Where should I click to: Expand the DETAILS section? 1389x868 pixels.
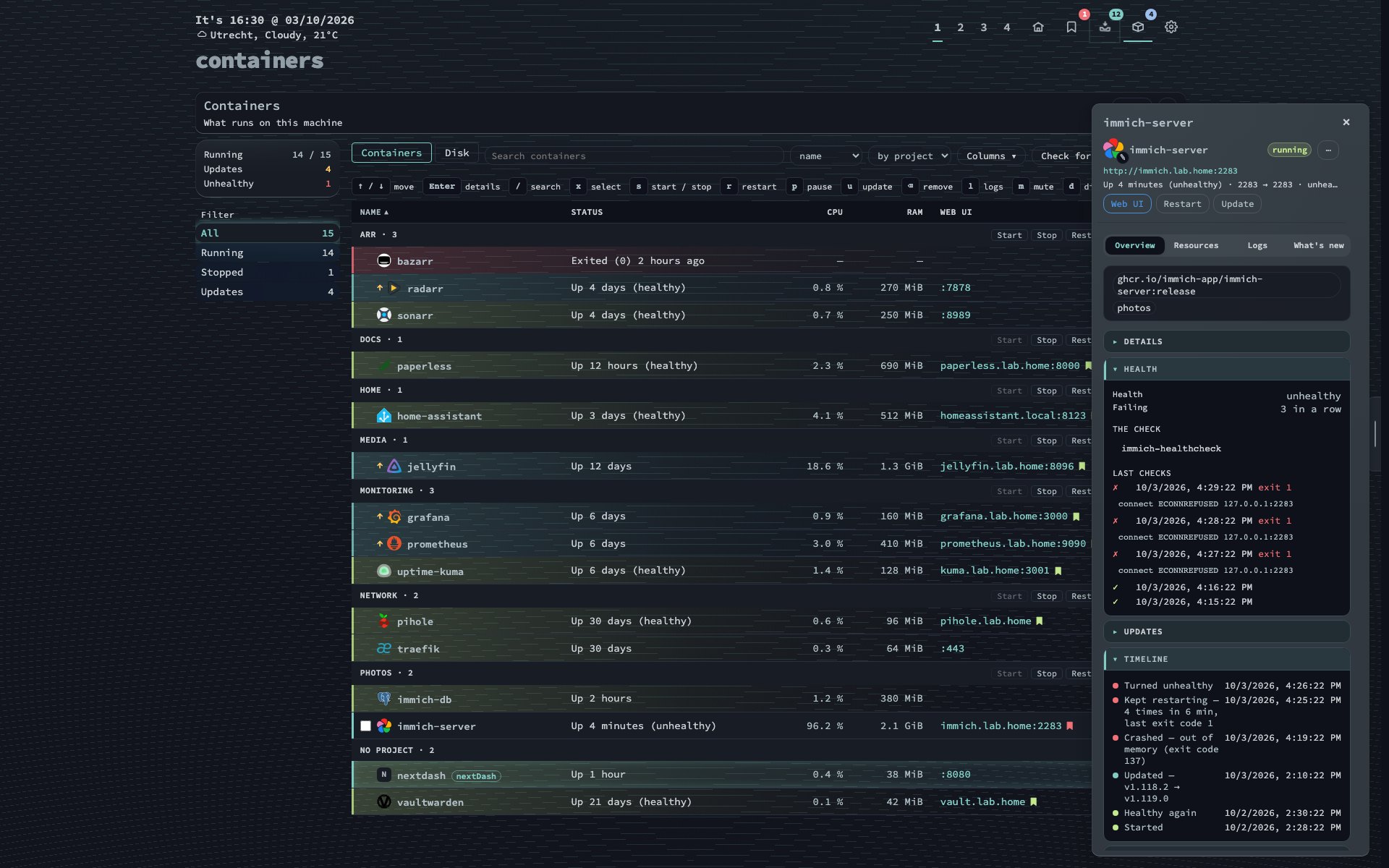tap(1226, 341)
